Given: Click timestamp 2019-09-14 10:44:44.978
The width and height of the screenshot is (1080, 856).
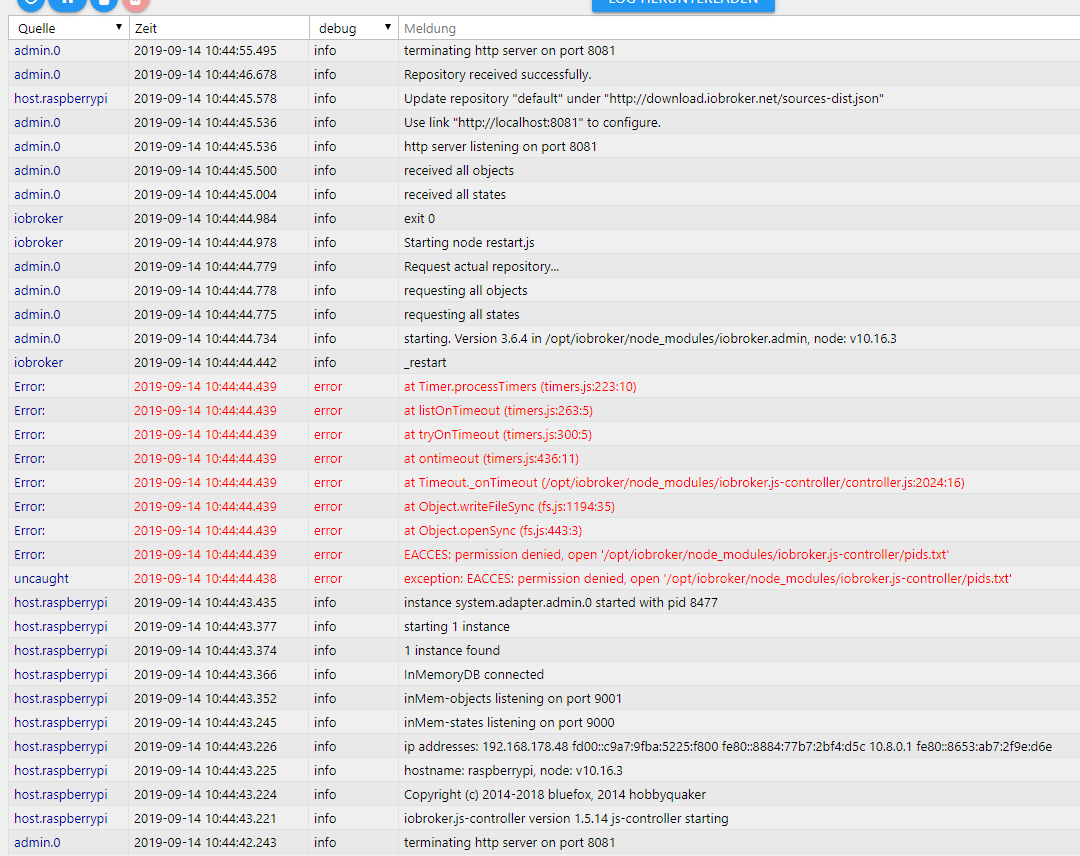Looking at the screenshot, I should [205, 242].
